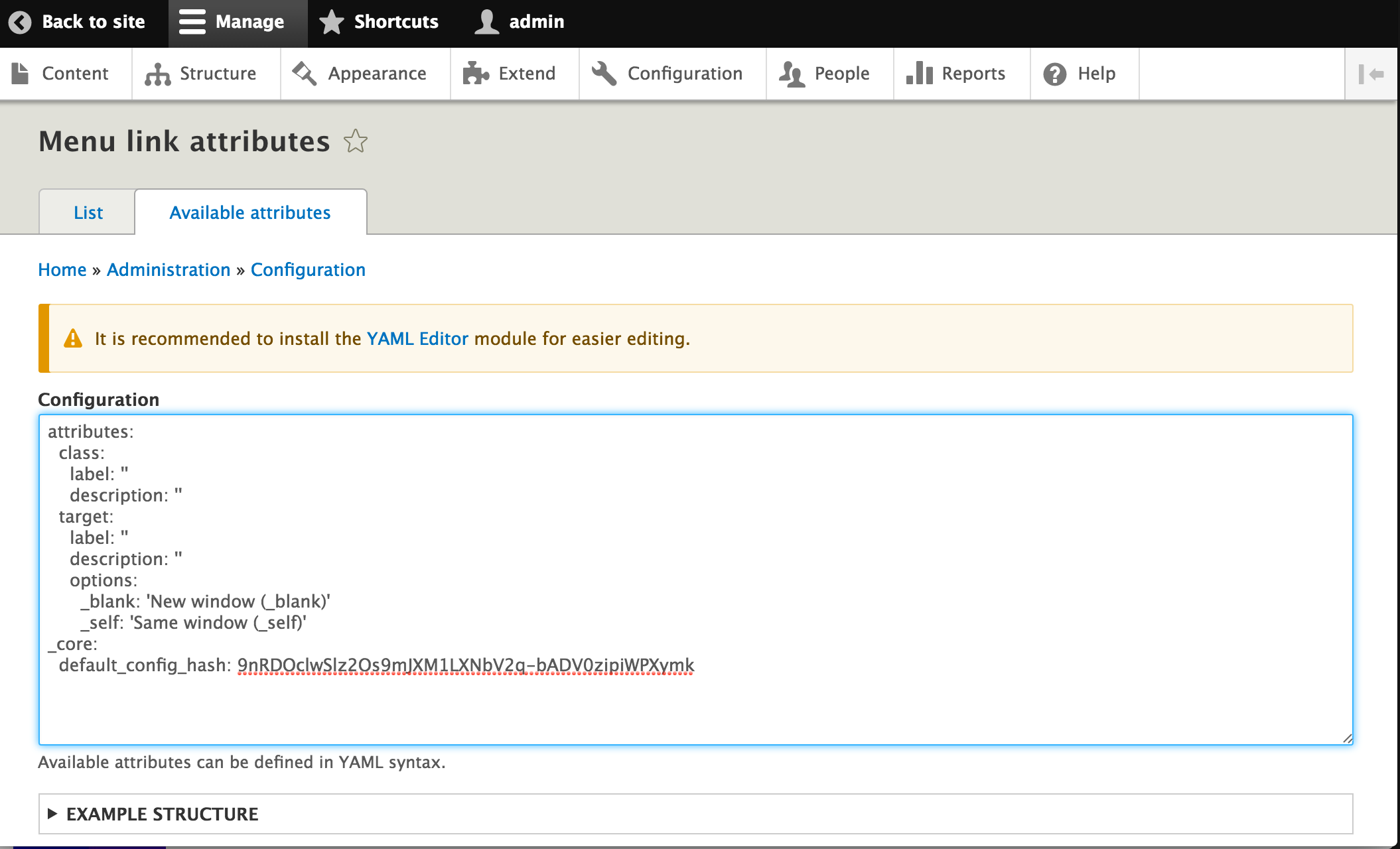This screenshot has height=849, width=1400.
Task: Open the Shortcuts star menu
Action: click(x=331, y=22)
